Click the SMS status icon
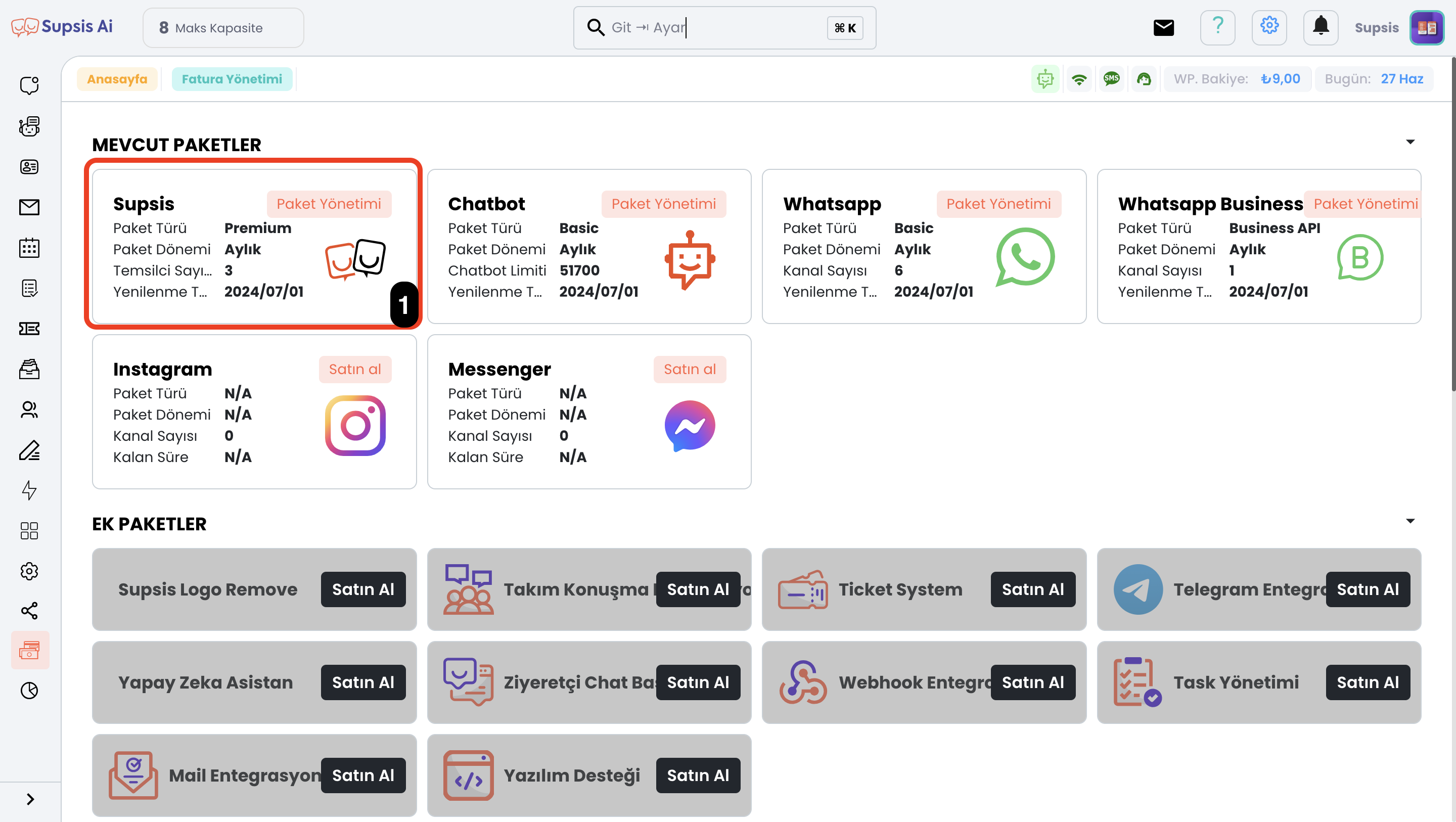 pos(1111,78)
